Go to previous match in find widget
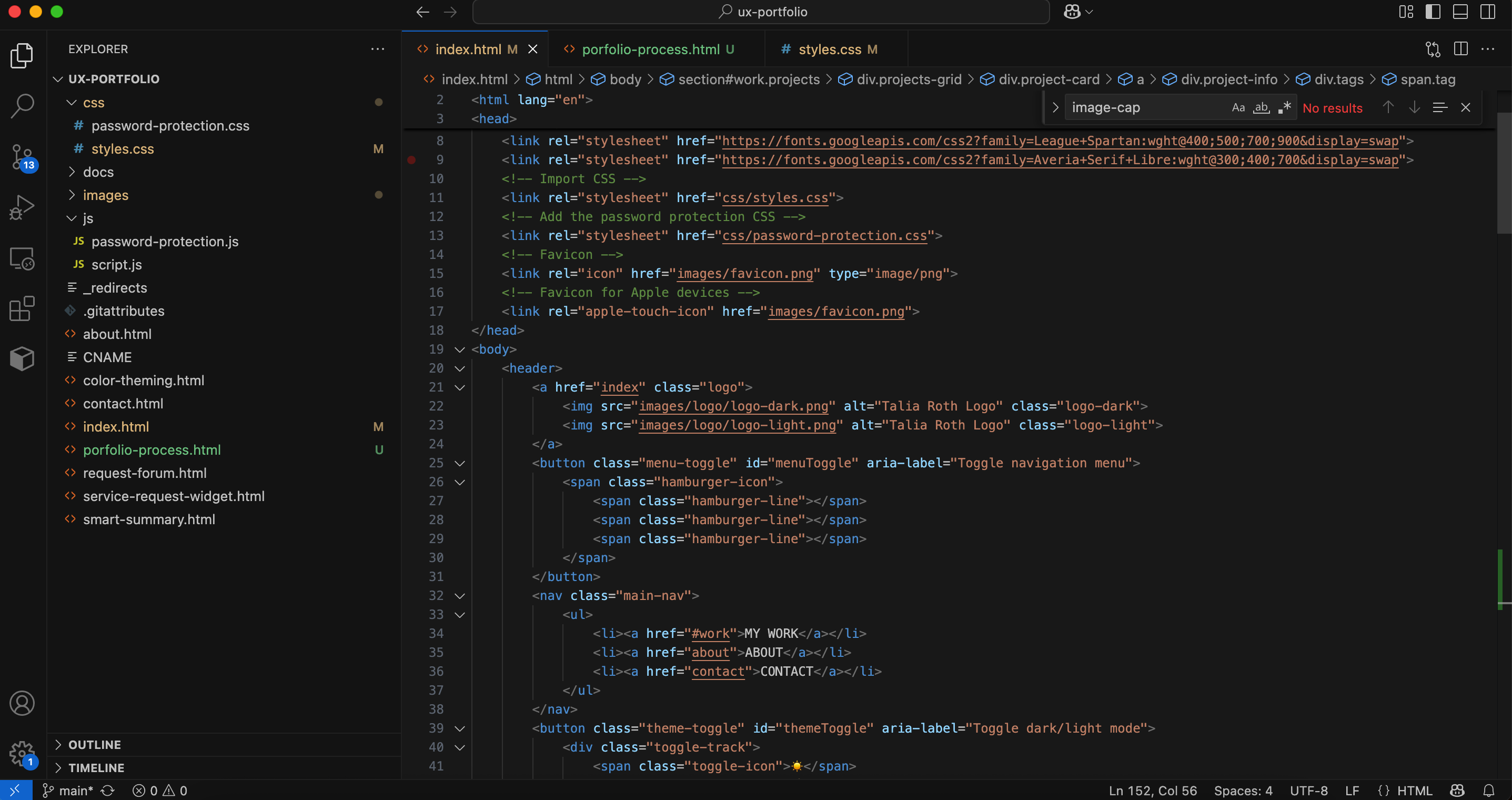Image resolution: width=1512 pixels, height=800 pixels. point(1388,107)
